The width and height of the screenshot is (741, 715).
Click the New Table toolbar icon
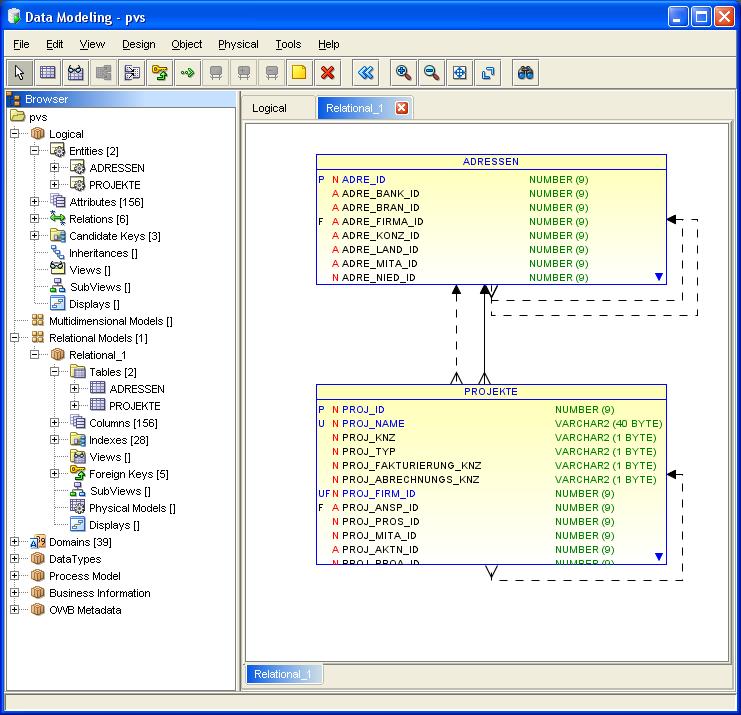pos(48,73)
